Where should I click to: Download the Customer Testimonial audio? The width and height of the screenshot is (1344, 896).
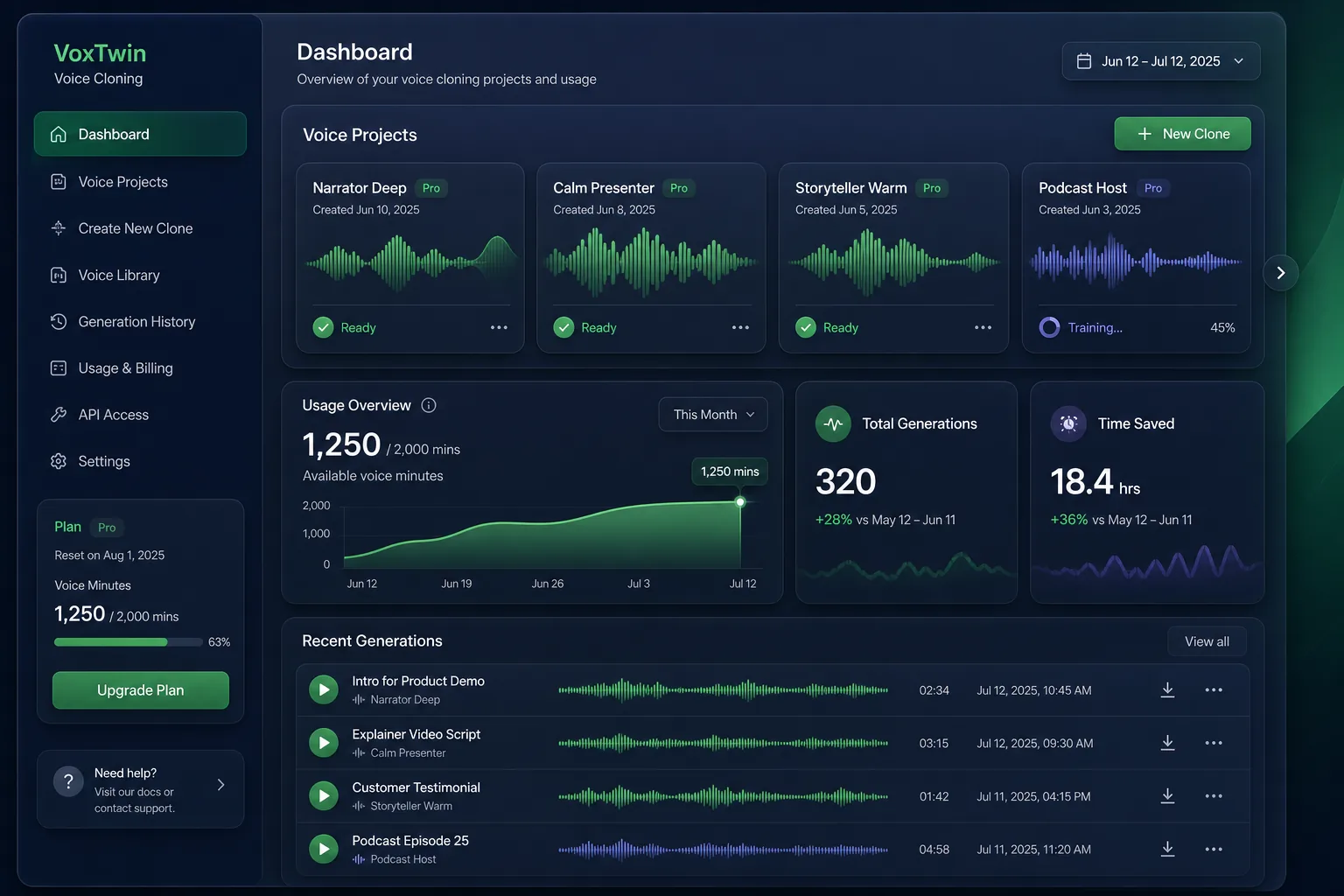pos(1167,796)
